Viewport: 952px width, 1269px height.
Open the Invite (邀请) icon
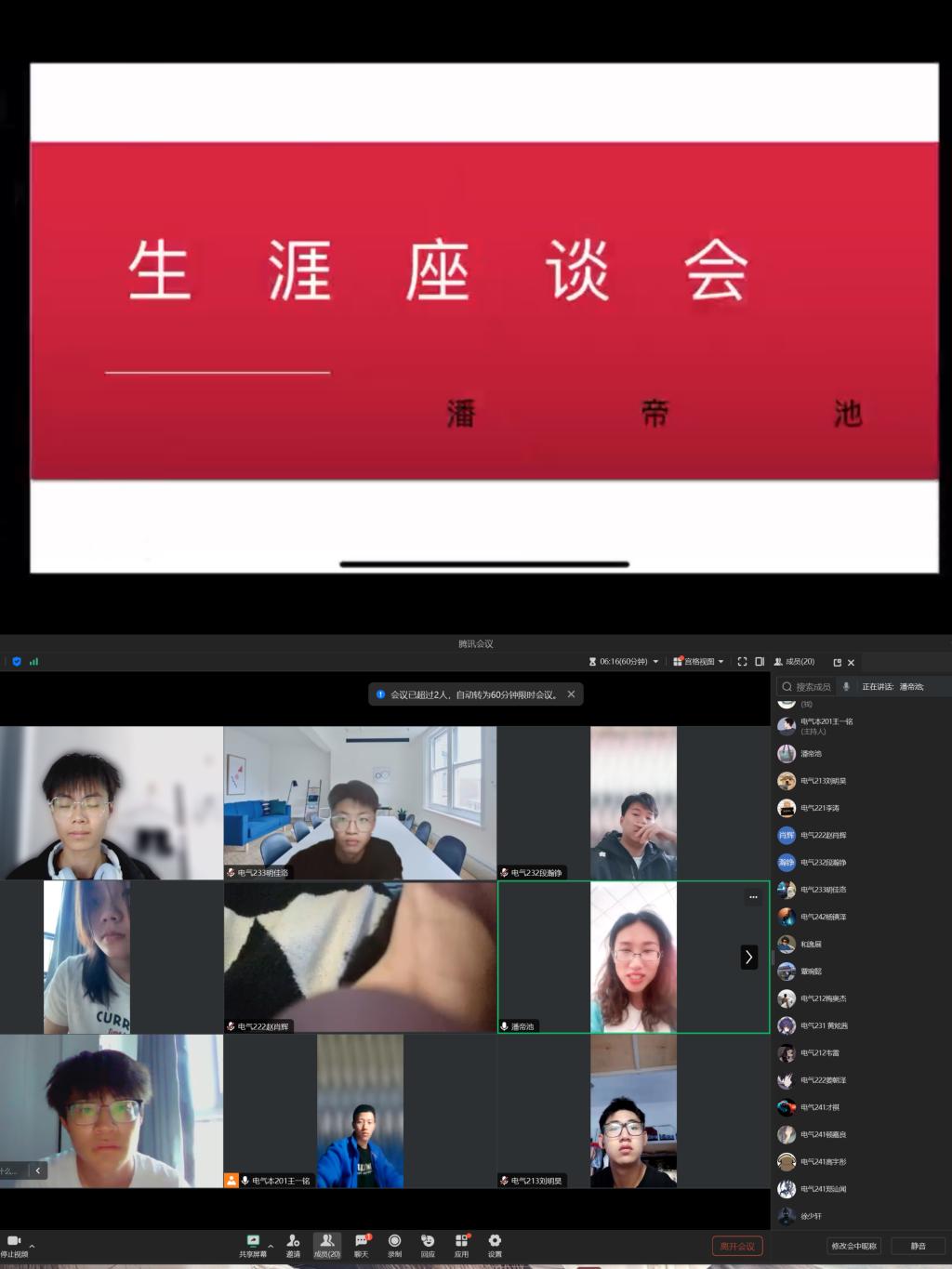tap(293, 1242)
